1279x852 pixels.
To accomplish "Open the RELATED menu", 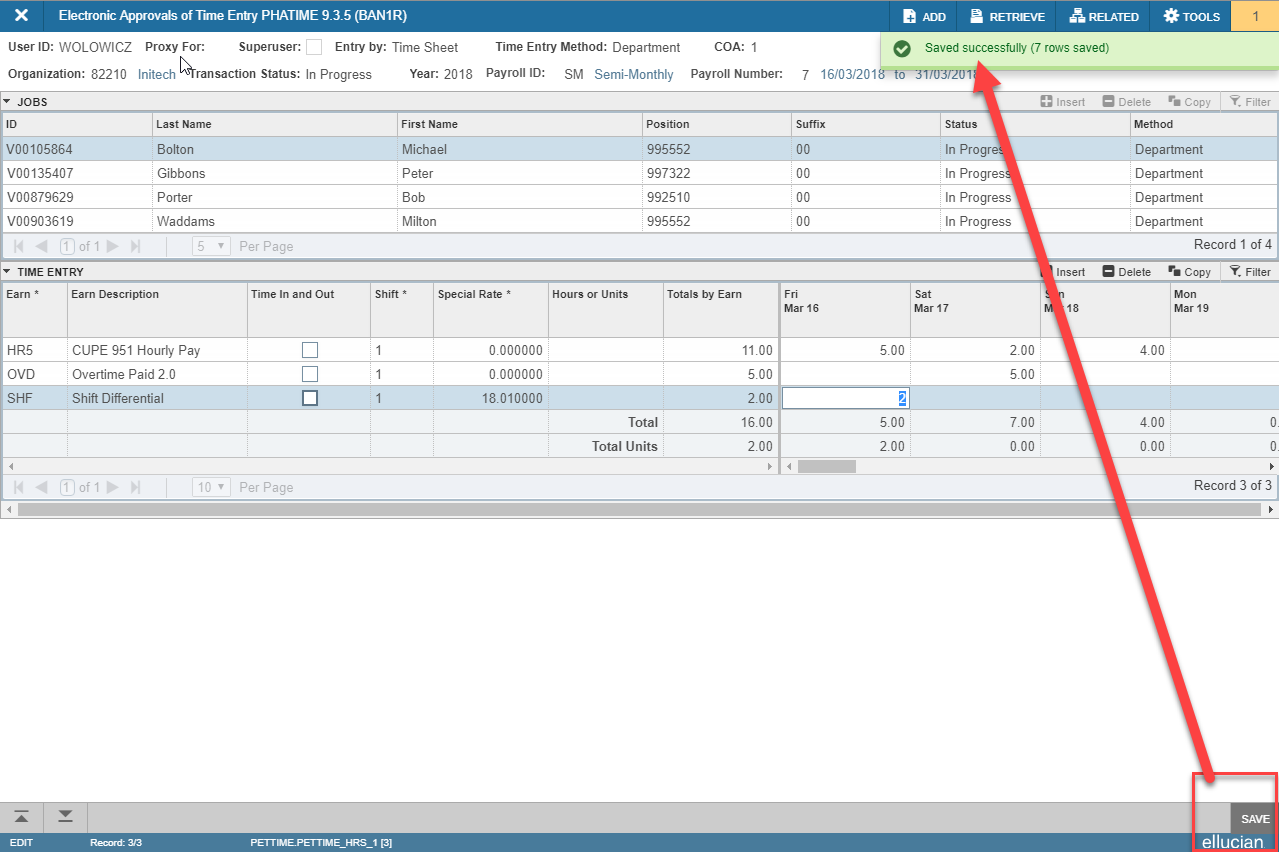I will point(1103,16).
